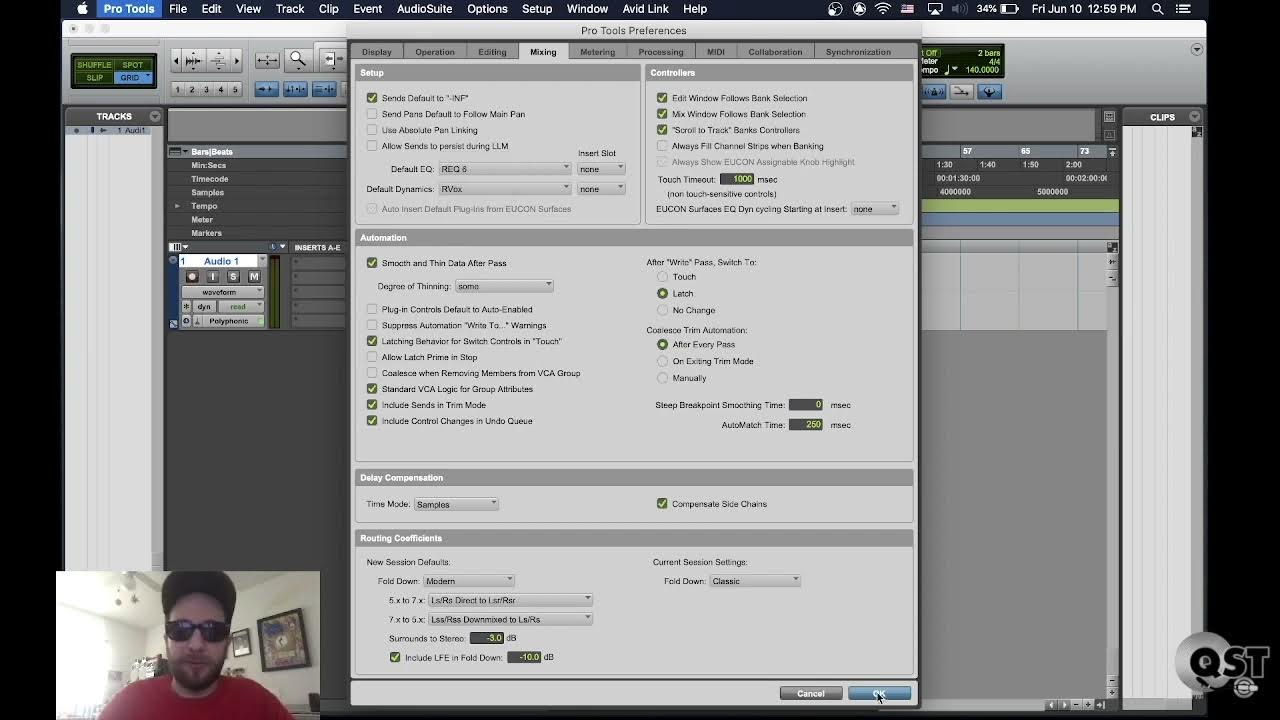This screenshot has width=1280, height=720.
Task: Click the Audio 1 track name field
Action: point(218,261)
